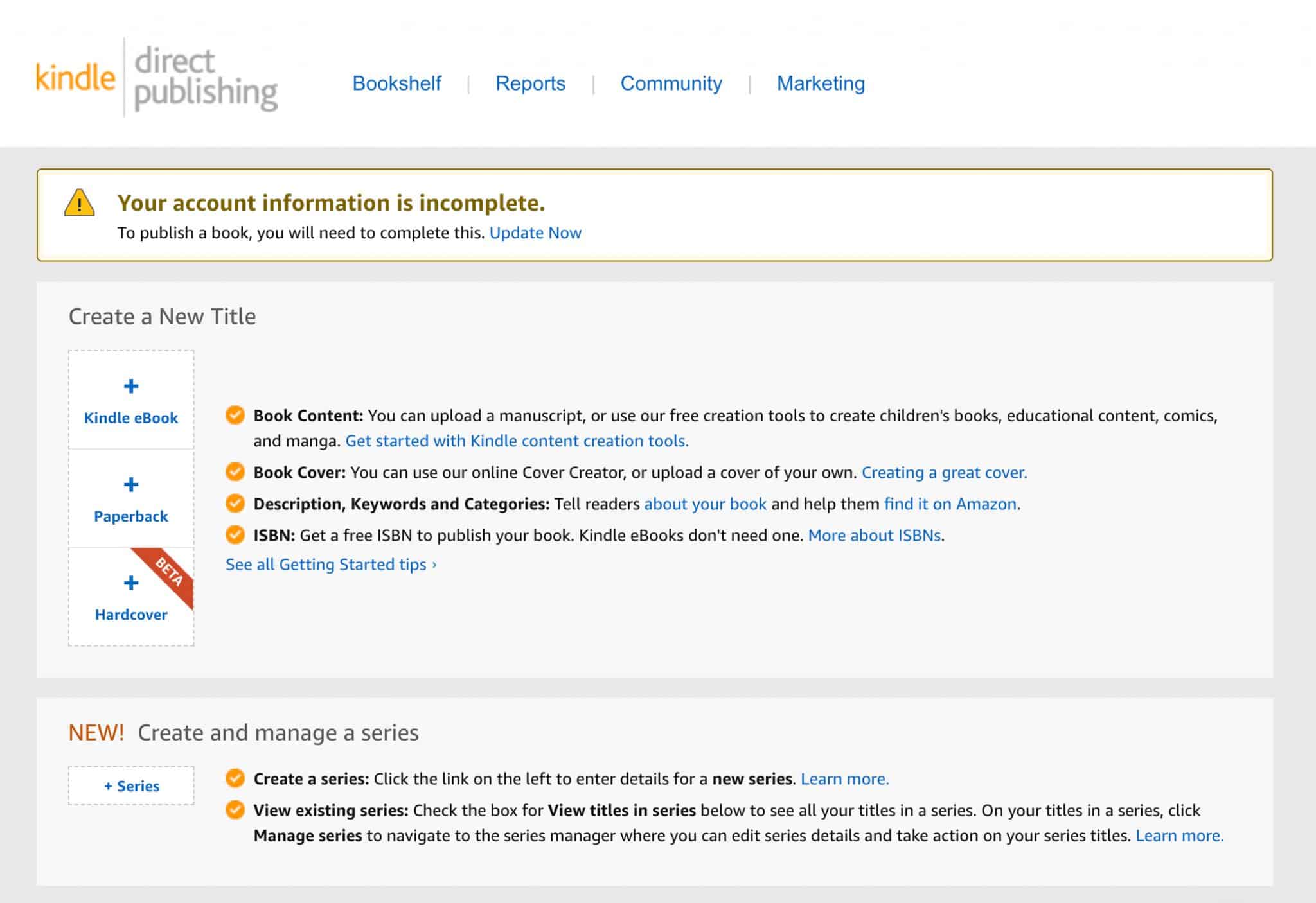
Task: Click the plus icon above Hardcover
Action: click(131, 583)
